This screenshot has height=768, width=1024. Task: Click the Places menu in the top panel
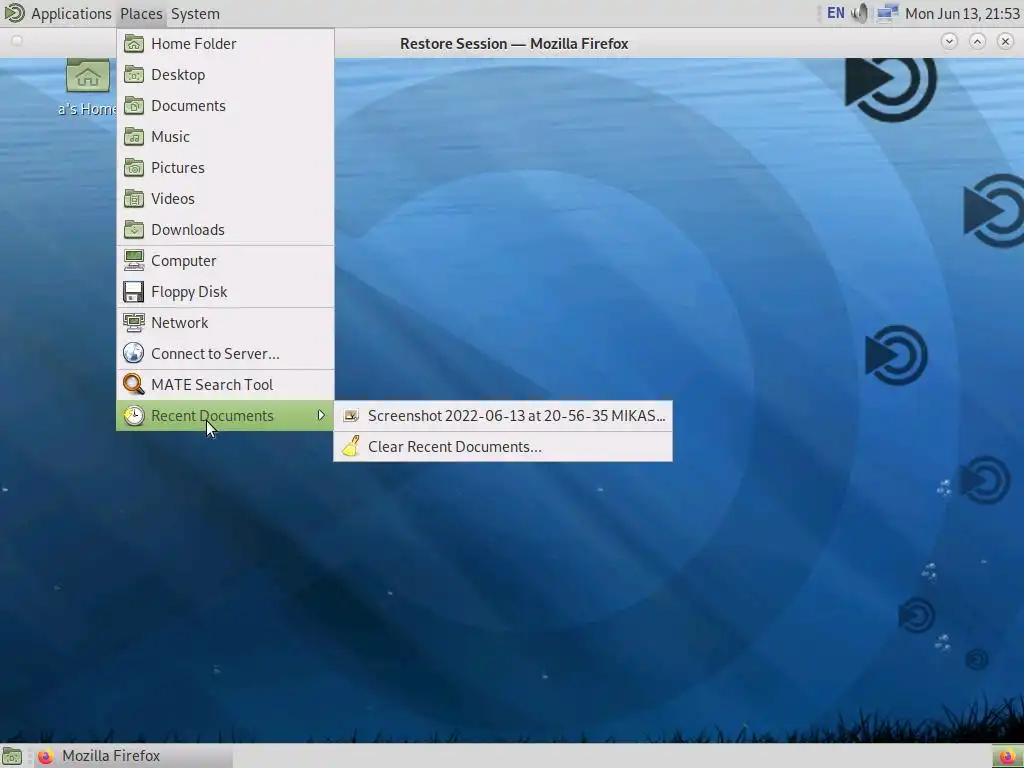[141, 14]
